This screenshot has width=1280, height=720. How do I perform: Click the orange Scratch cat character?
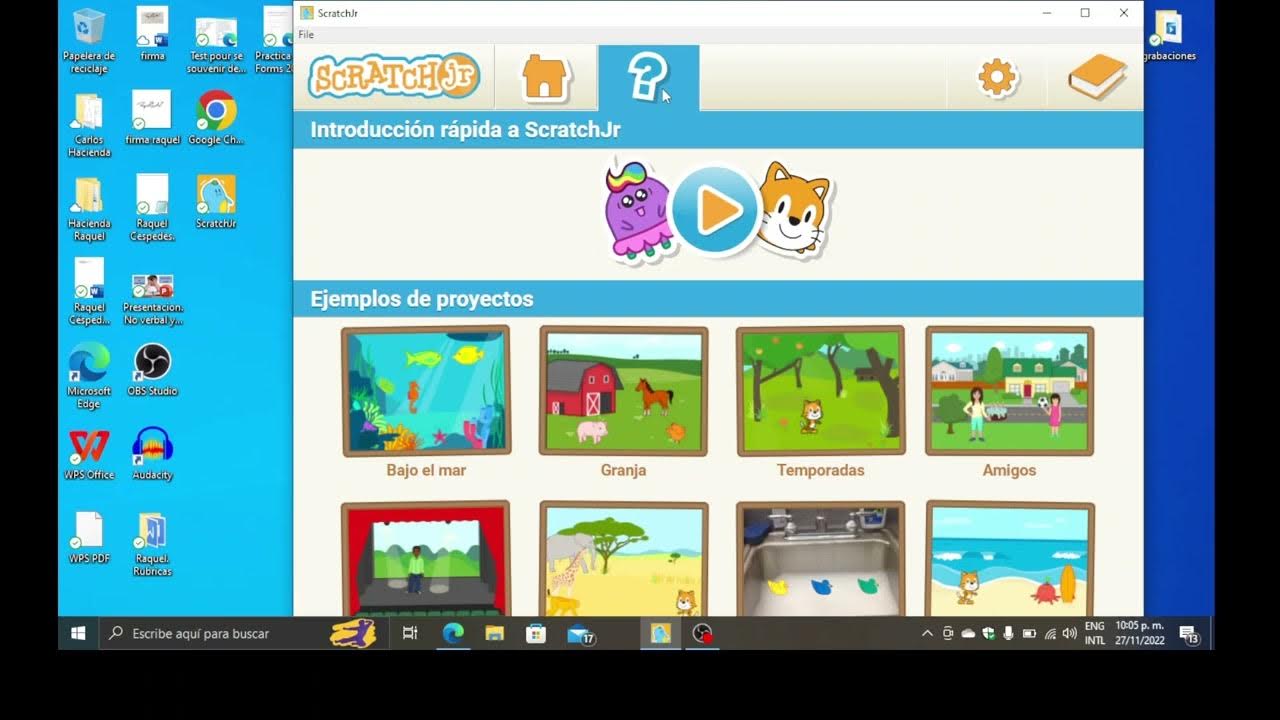pyautogui.click(x=793, y=212)
